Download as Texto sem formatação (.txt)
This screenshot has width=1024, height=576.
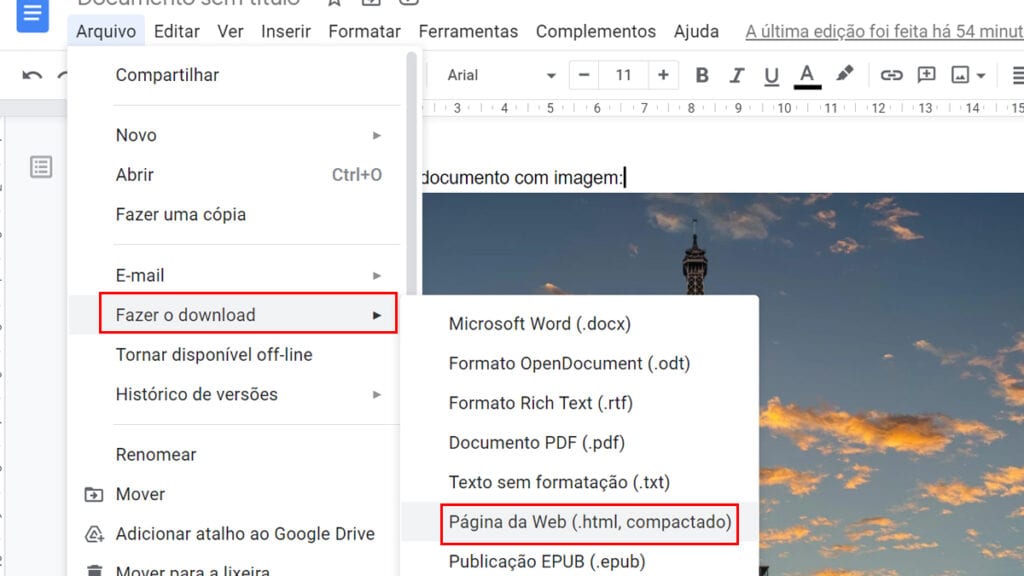click(580, 483)
